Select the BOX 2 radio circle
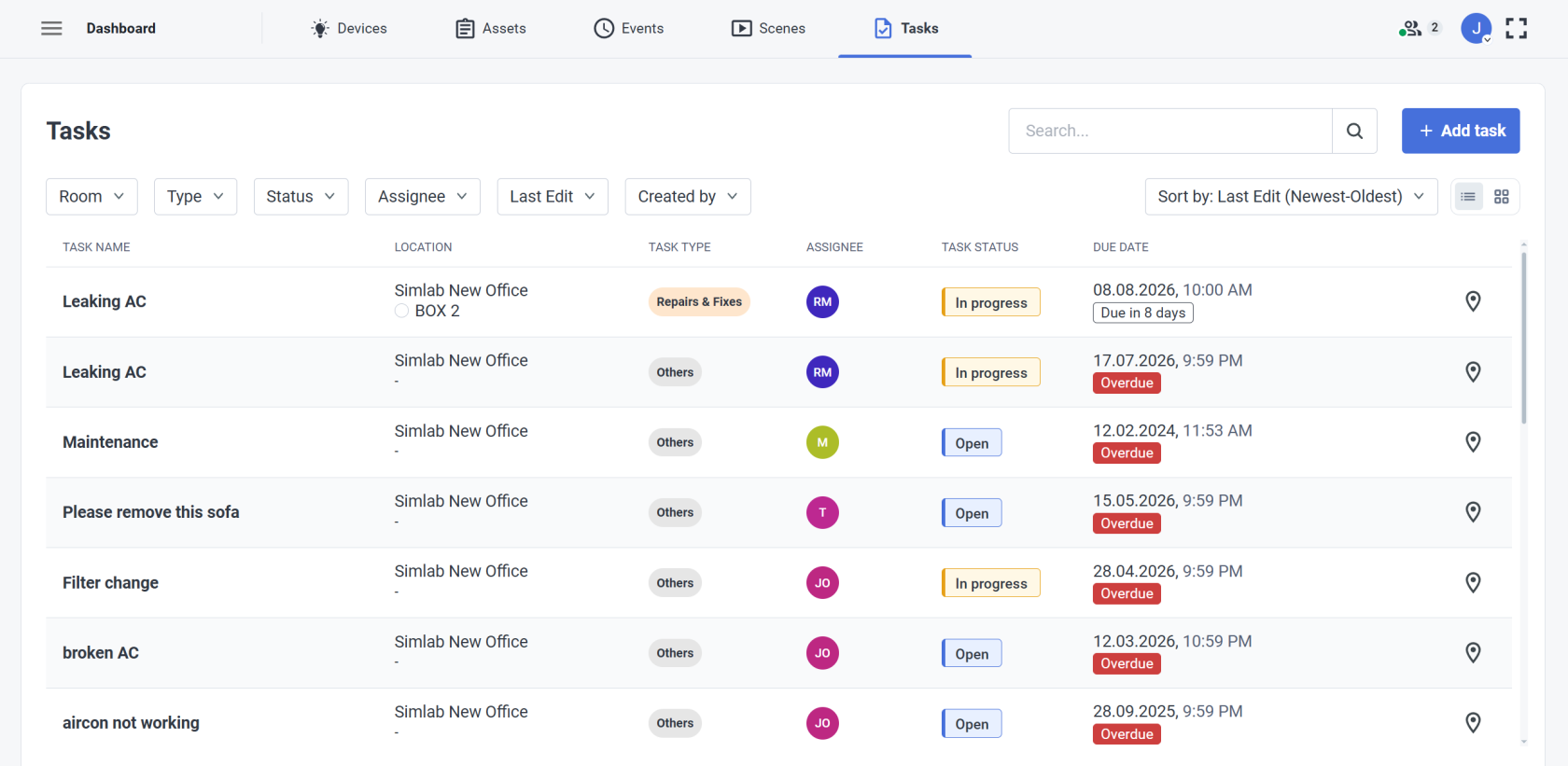1568x766 pixels. coord(401,311)
